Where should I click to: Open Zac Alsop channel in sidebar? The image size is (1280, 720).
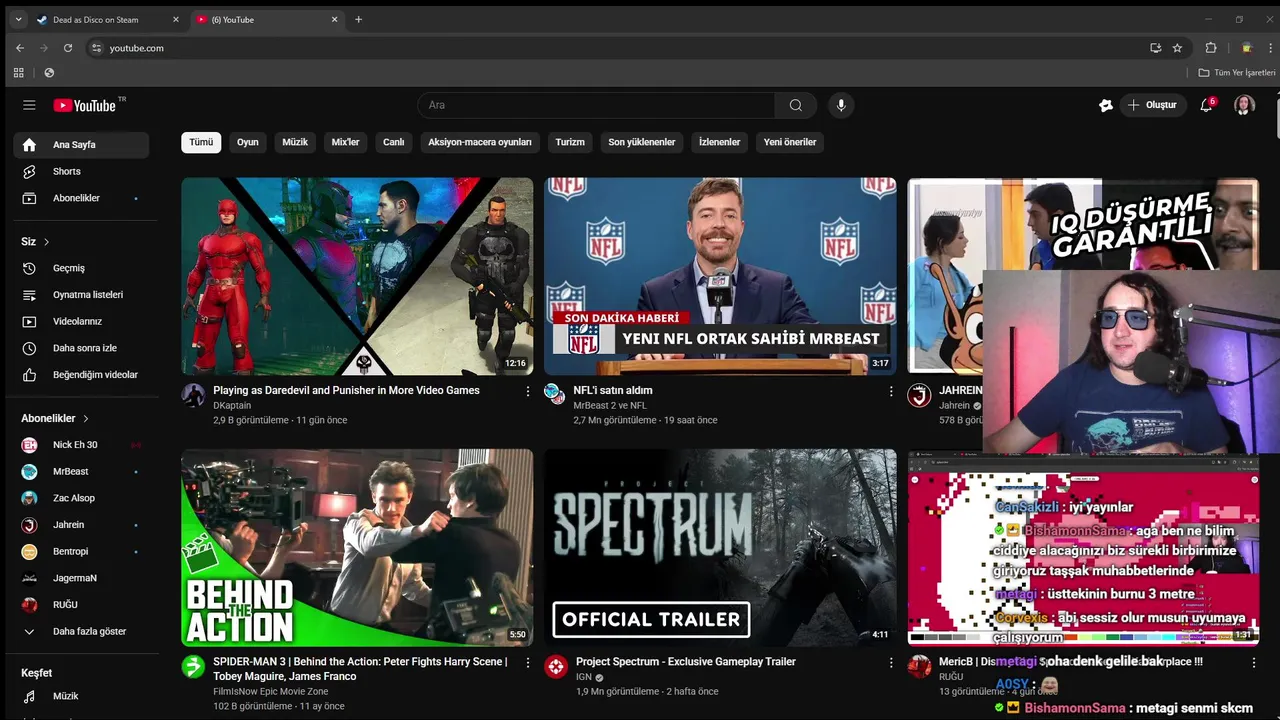[82, 498]
